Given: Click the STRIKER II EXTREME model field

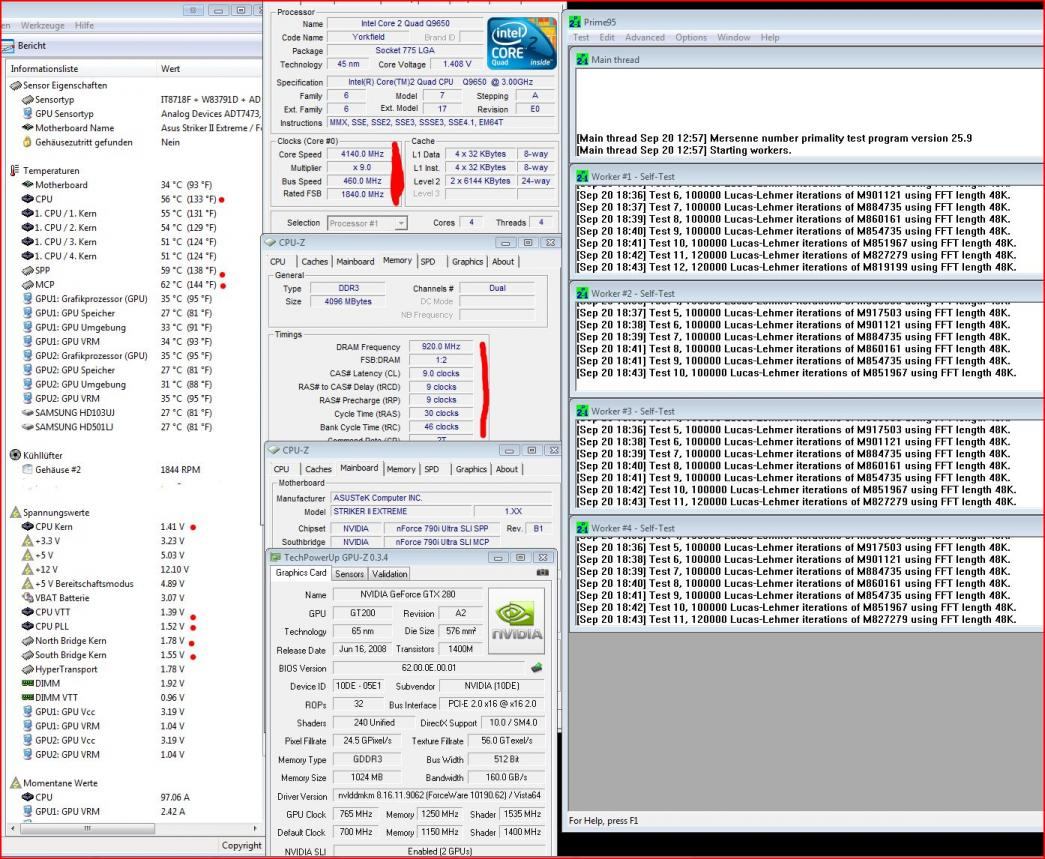Looking at the screenshot, I should [x=401, y=511].
